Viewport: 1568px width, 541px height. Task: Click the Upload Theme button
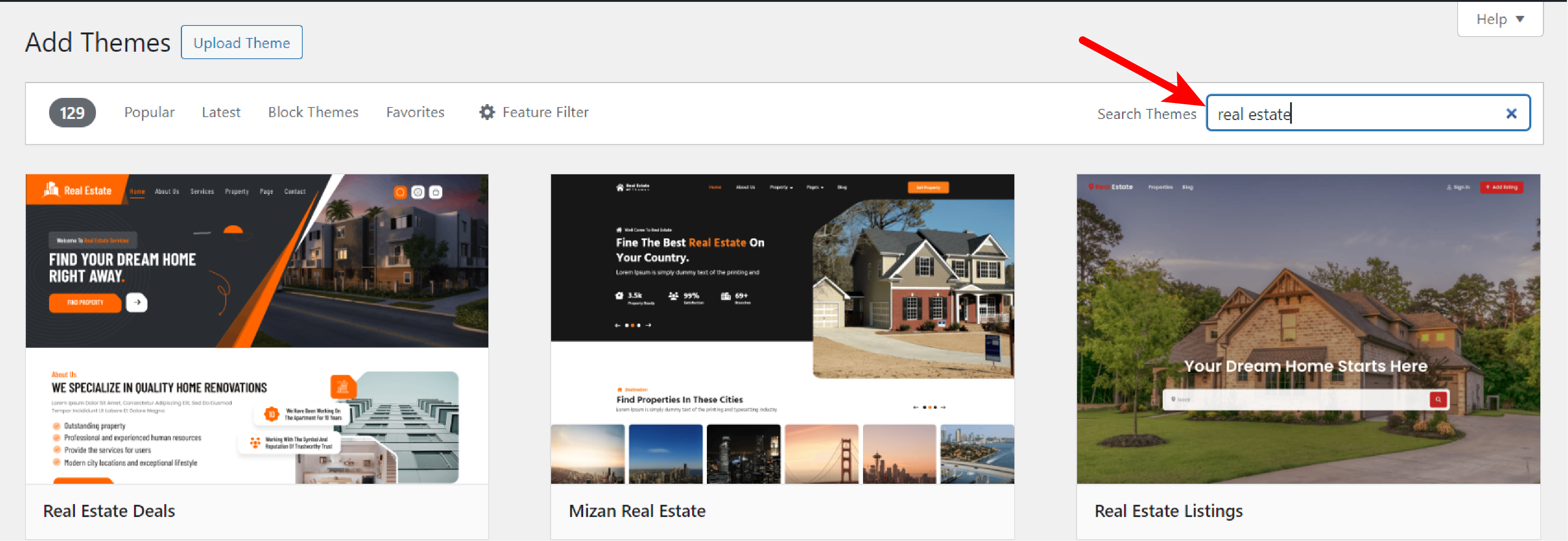(x=241, y=42)
